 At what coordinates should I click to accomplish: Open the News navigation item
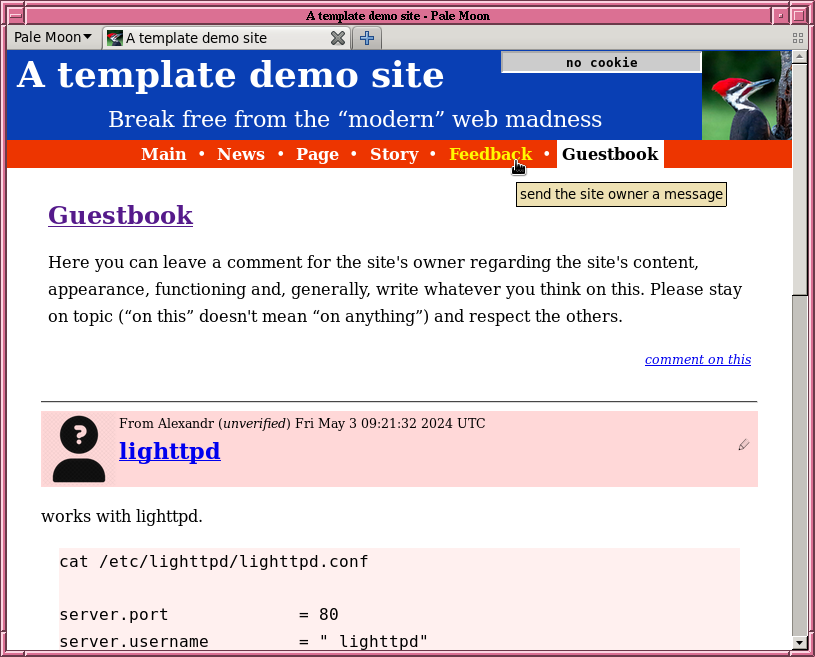pos(241,154)
